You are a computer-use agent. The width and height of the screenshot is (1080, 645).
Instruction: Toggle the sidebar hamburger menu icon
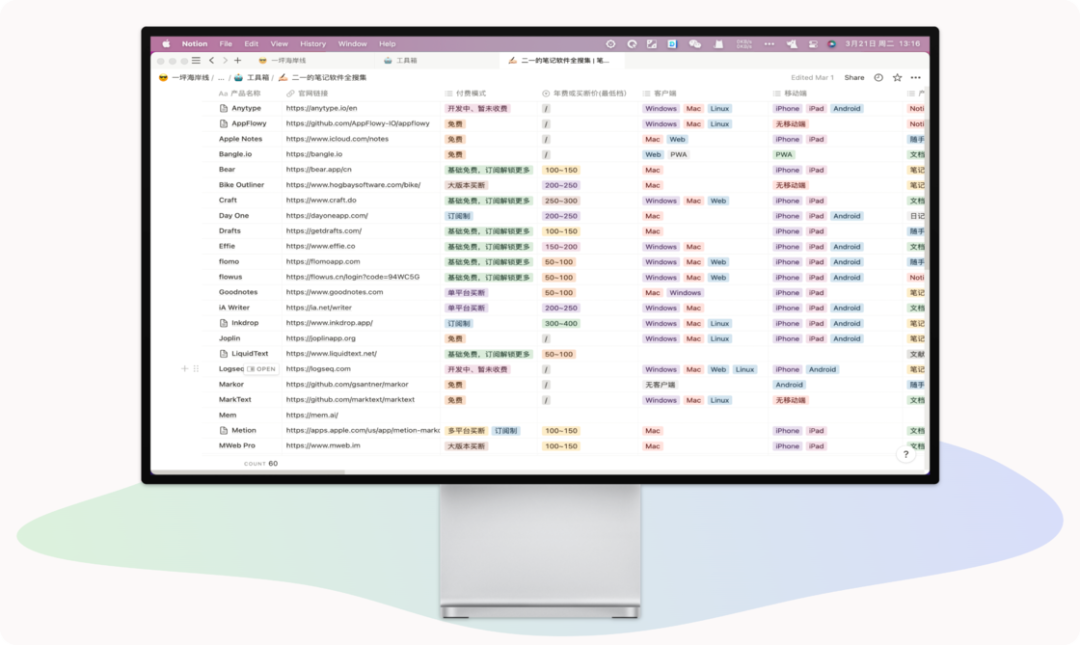click(x=198, y=60)
